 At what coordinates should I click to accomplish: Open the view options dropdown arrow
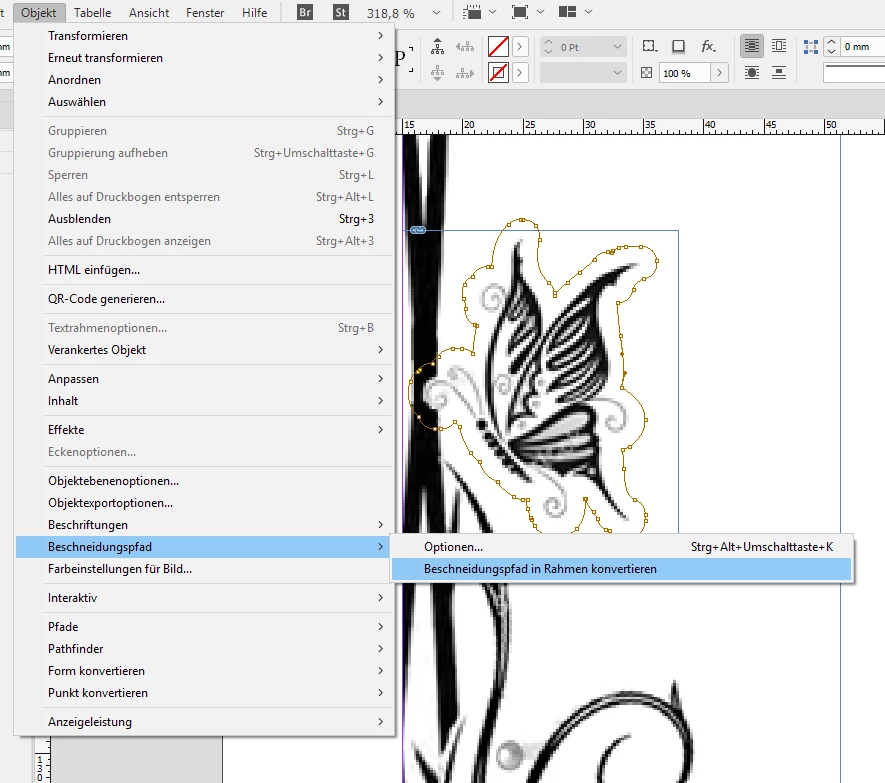pyautogui.click(x=492, y=12)
